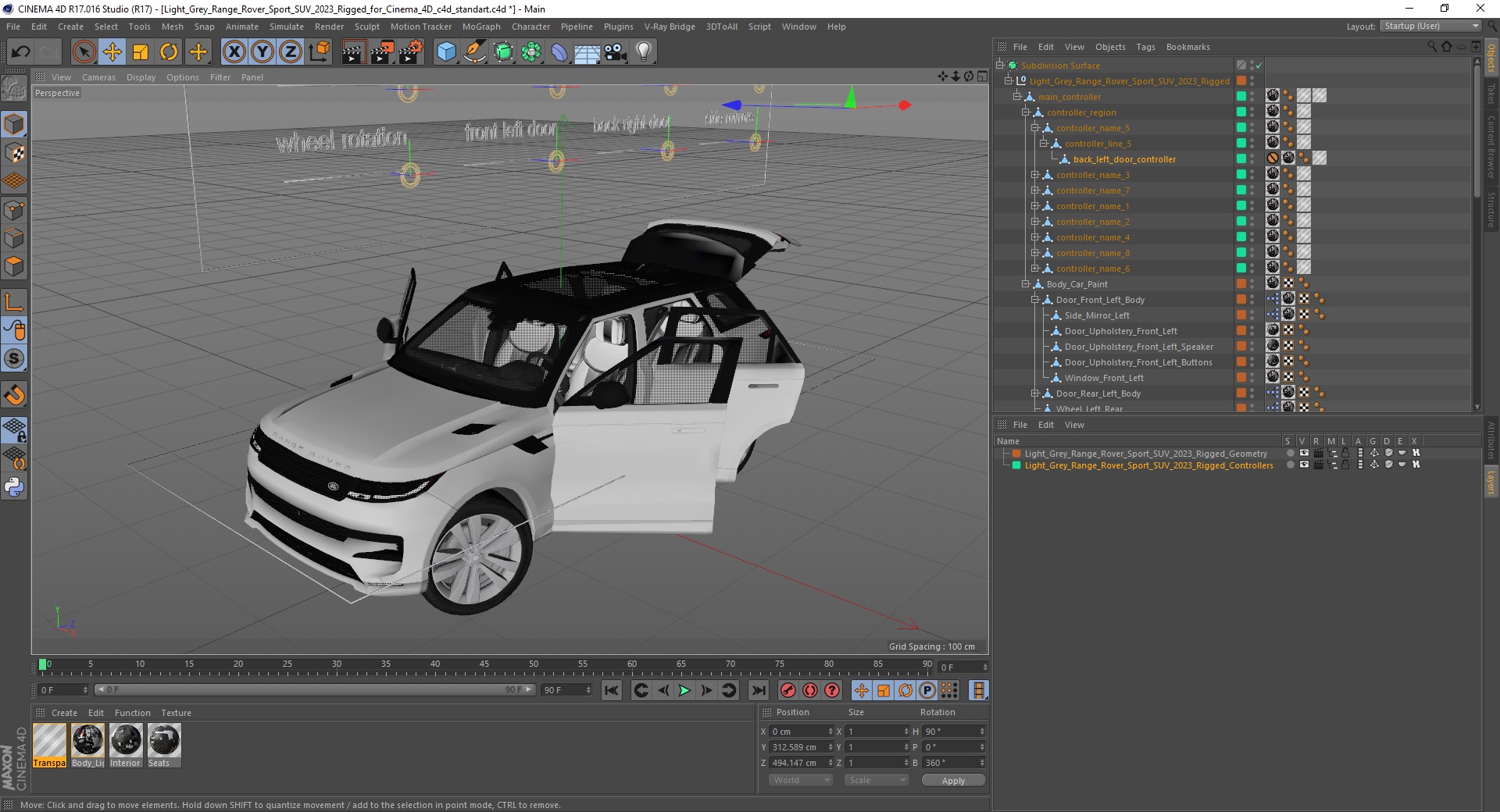
Task: Open the Spline pen tool
Action: pyautogui.click(x=474, y=52)
